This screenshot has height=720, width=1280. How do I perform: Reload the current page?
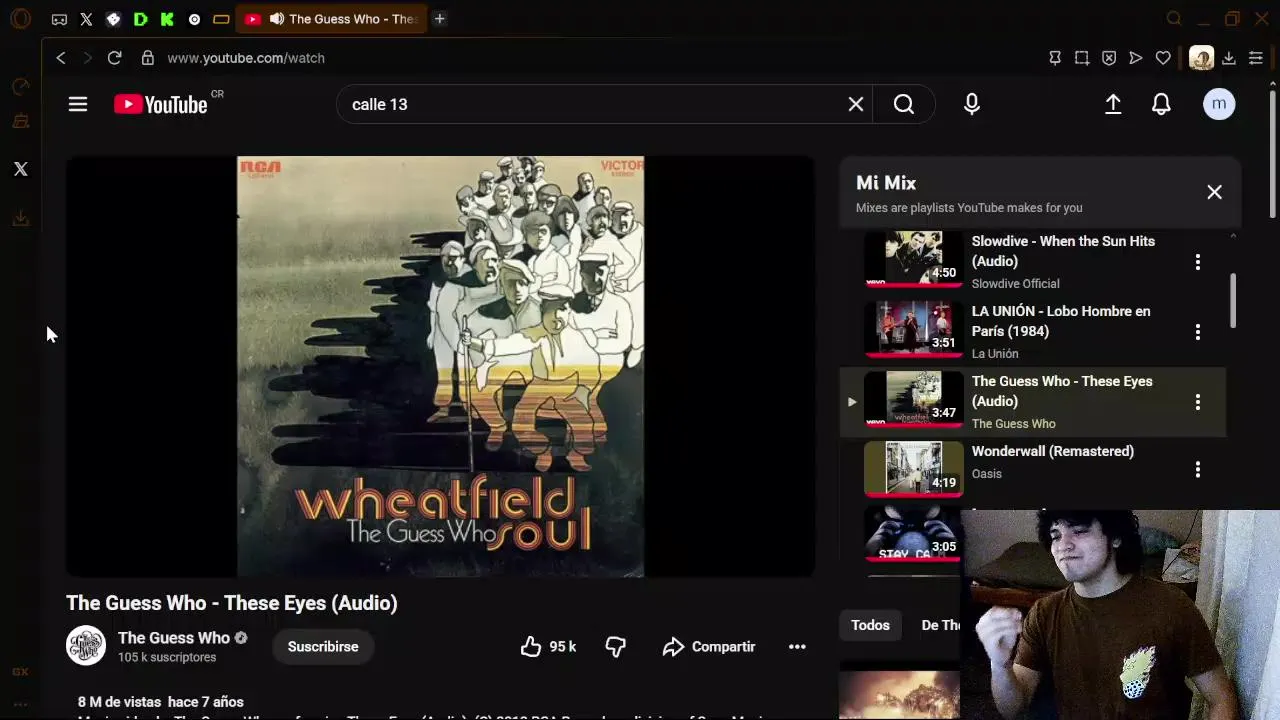click(x=114, y=58)
